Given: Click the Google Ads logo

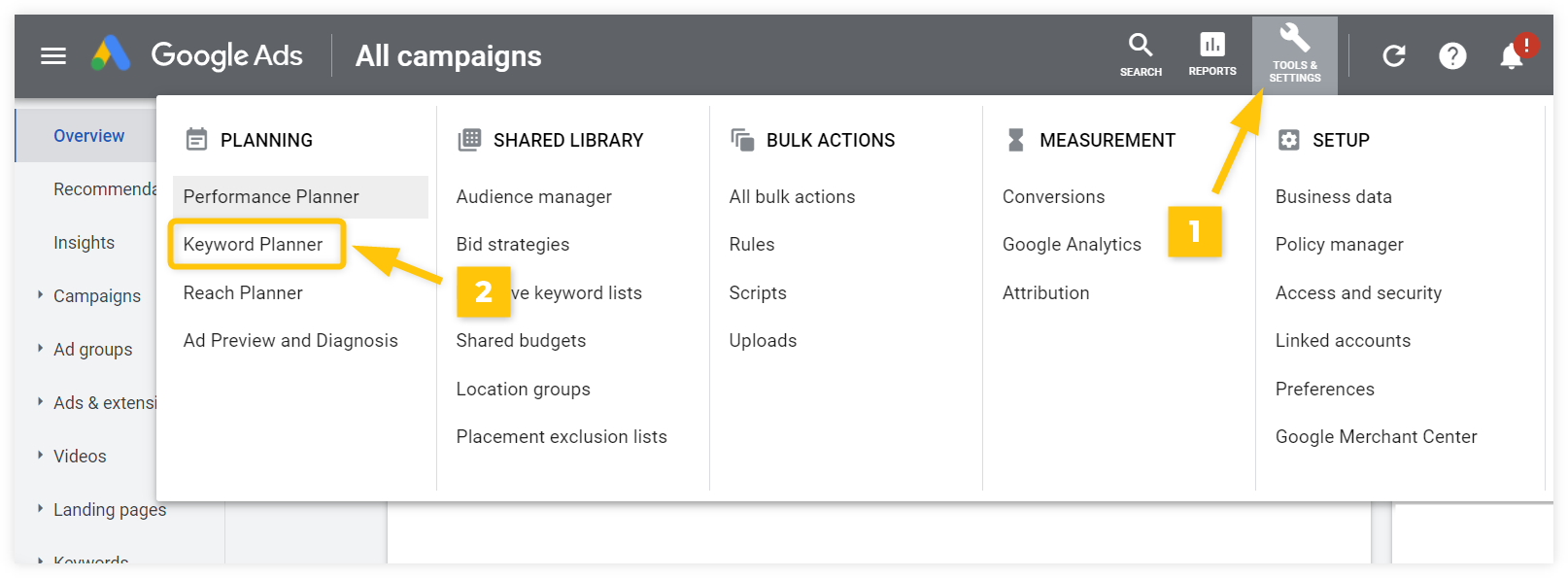Looking at the screenshot, I should (x=111, y=54).
